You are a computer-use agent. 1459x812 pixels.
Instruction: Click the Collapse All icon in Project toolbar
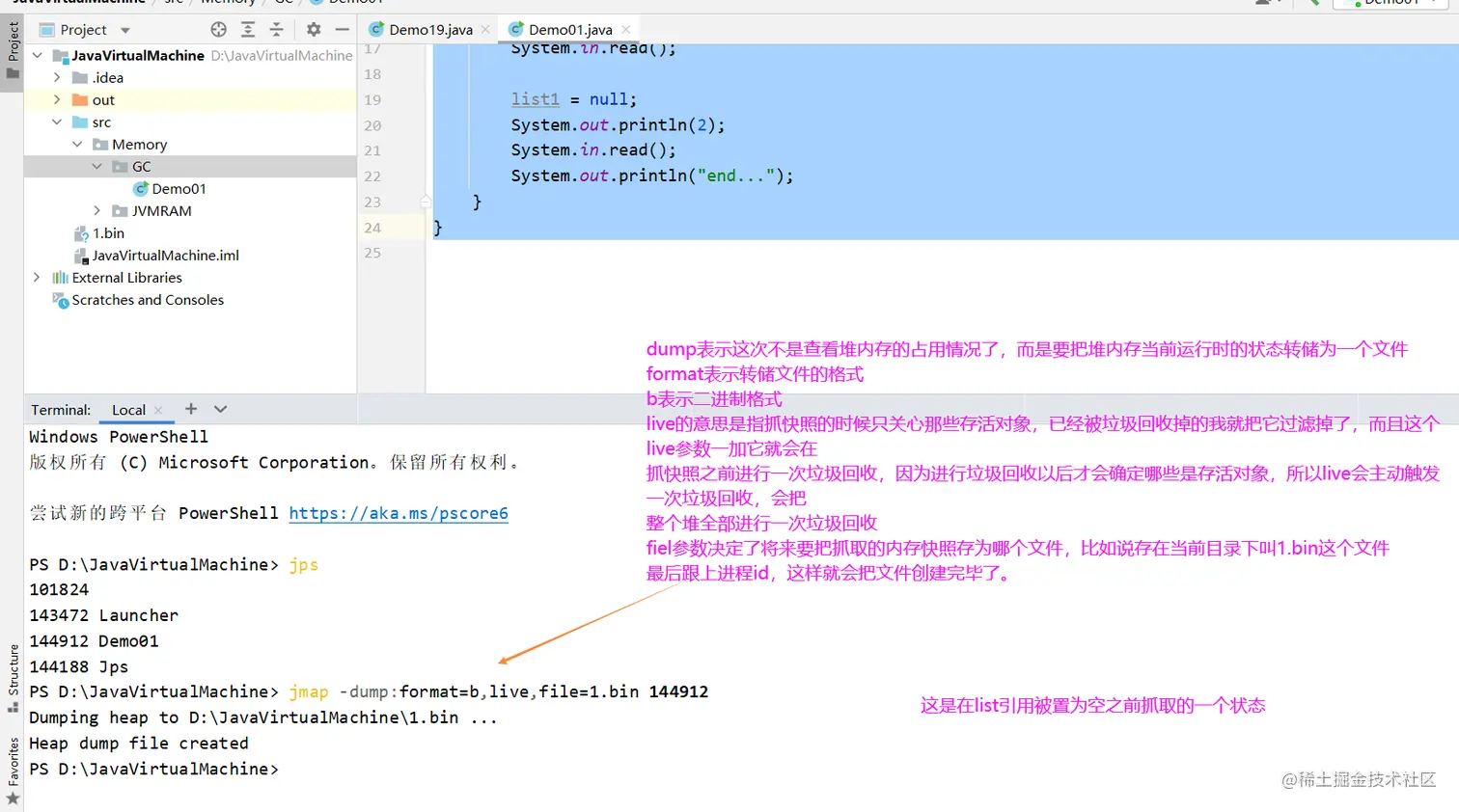click(x=276, y=30)
